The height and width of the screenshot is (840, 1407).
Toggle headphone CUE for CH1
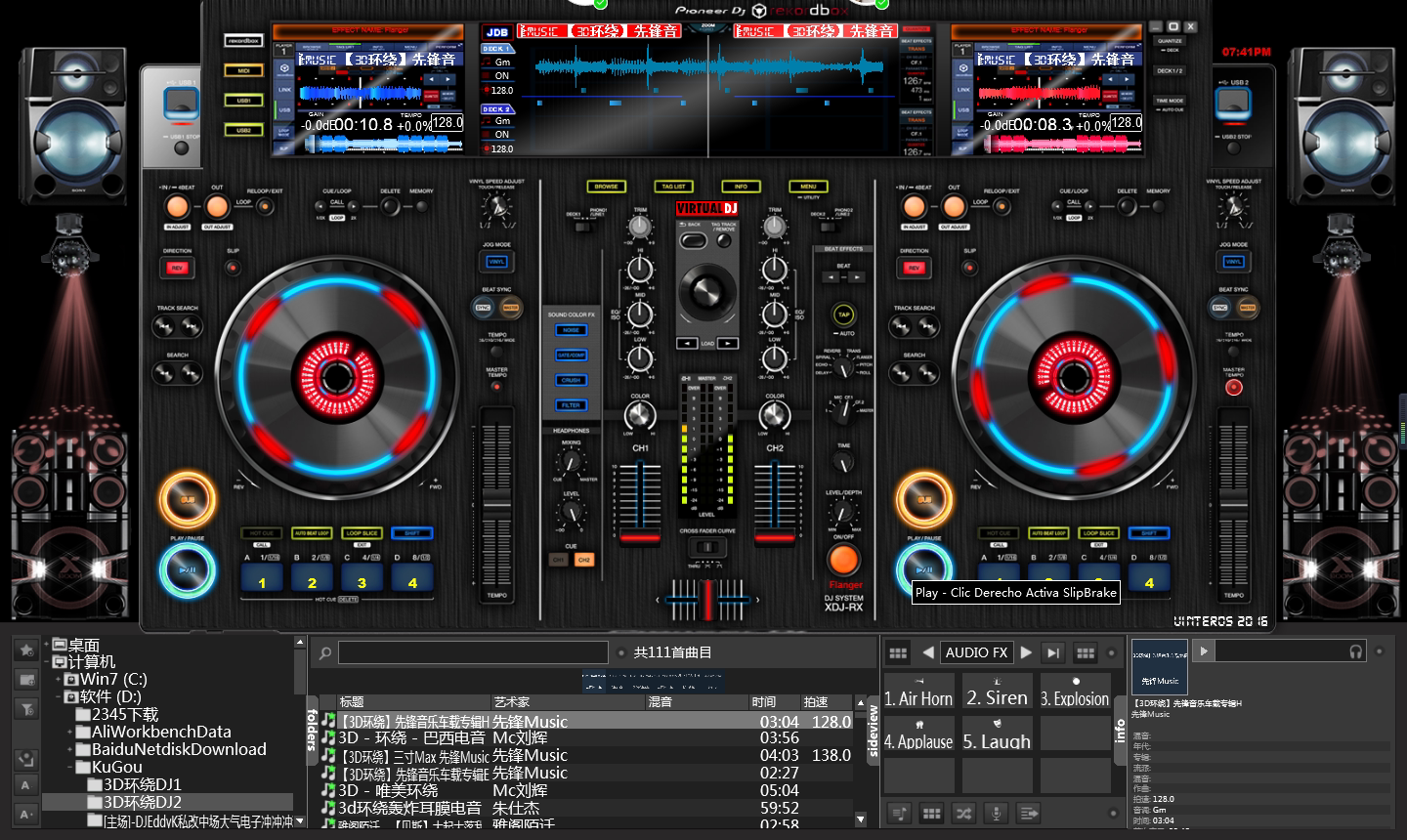[559, 560]
